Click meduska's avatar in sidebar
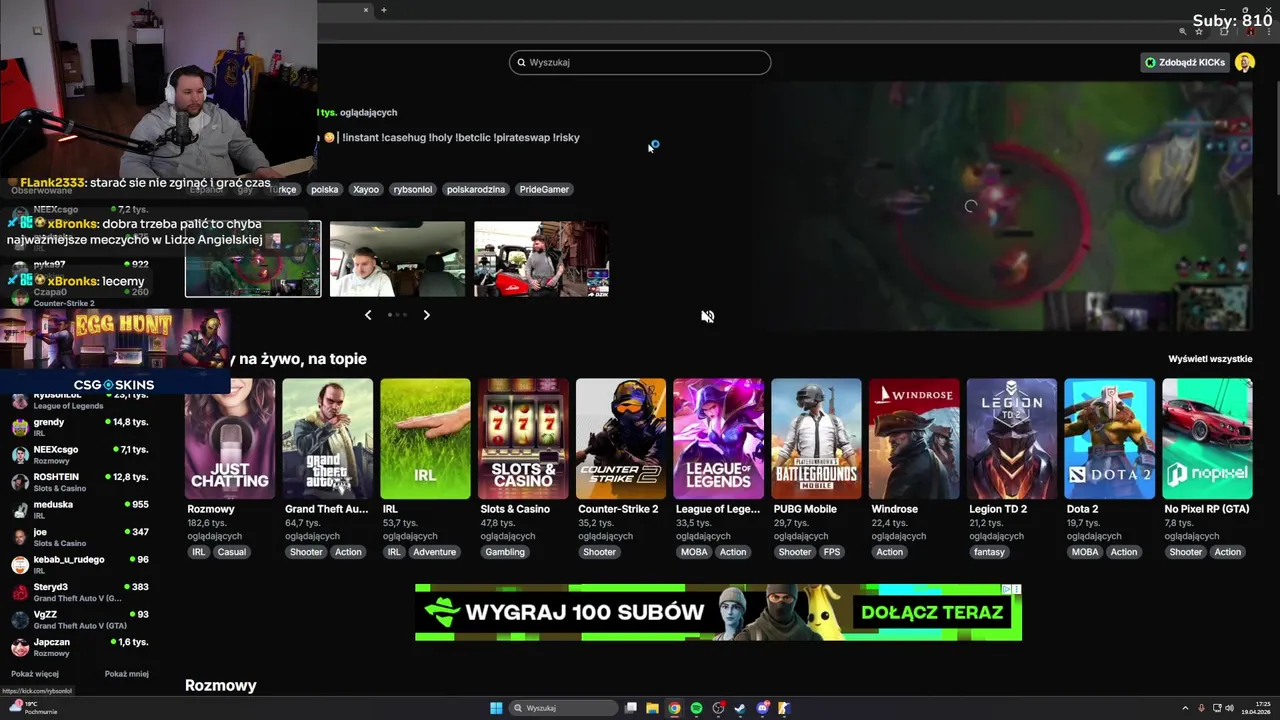 tap(20, 509)
